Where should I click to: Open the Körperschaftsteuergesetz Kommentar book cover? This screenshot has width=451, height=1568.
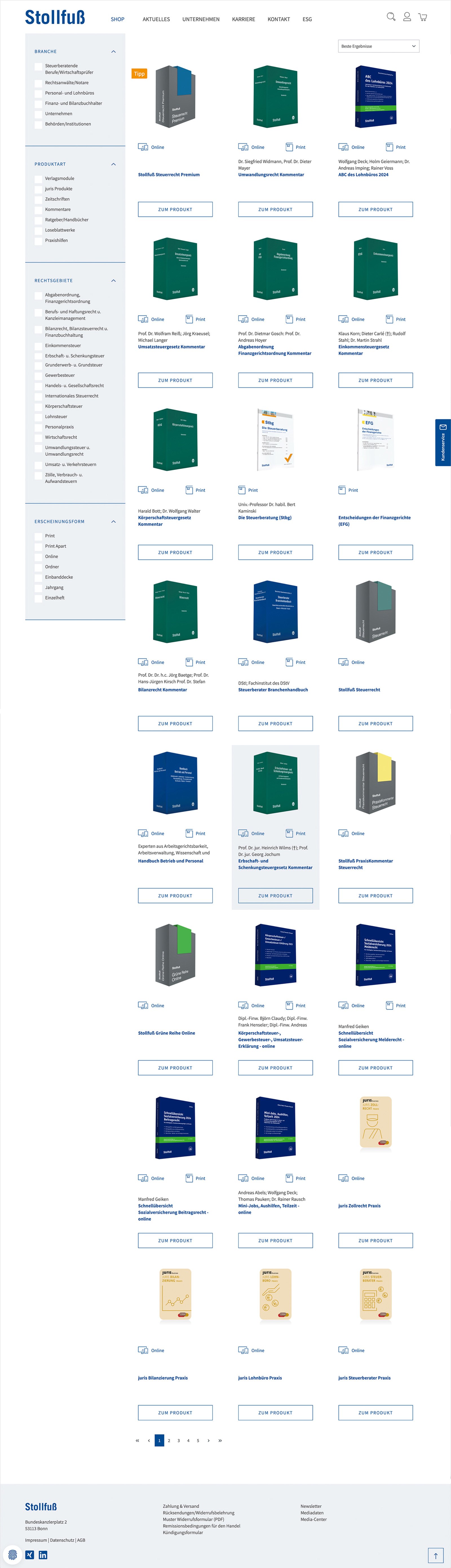tap(175, 440)
